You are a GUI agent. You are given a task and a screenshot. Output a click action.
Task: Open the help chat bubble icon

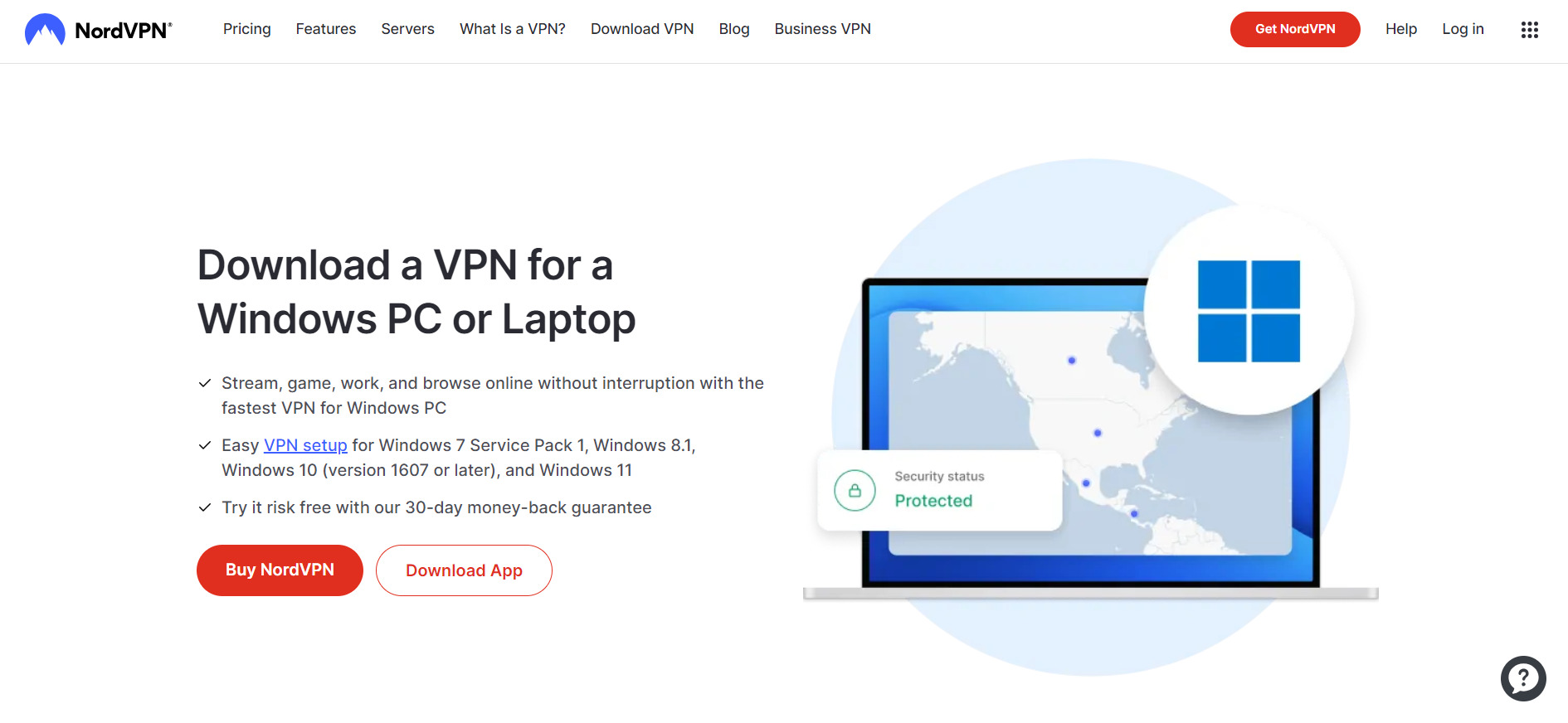1523,678
